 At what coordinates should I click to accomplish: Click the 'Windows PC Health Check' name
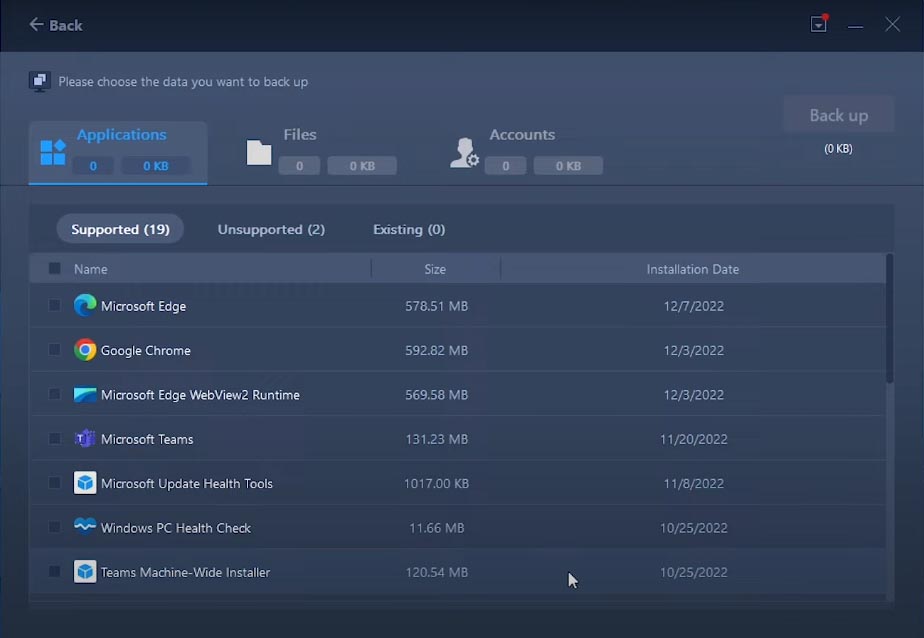(176, 528)
